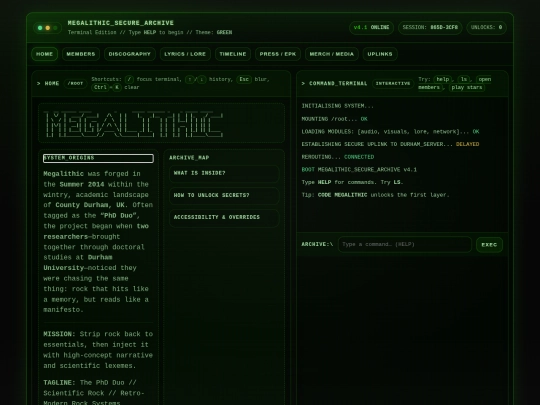Click 'INITIALISING SYSTEM...' terminal line
The height and width of the screenshot is (405, 540).
click(338, 106)
